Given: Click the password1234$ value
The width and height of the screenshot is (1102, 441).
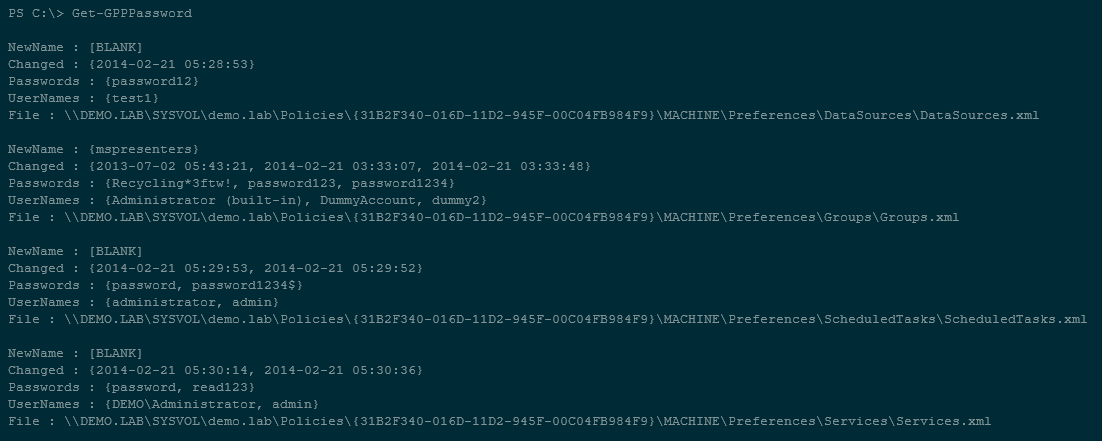Looking at the screenshot, I should coord(226,285).
